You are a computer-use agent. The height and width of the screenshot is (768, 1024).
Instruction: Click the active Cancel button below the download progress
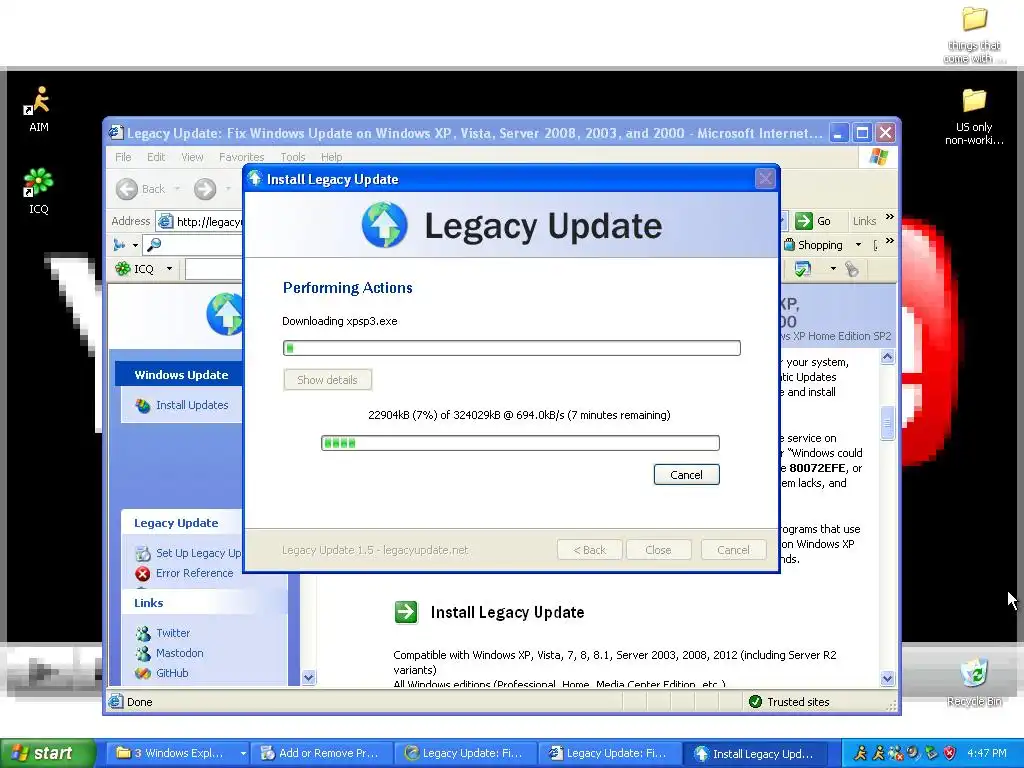click(686, 475)
